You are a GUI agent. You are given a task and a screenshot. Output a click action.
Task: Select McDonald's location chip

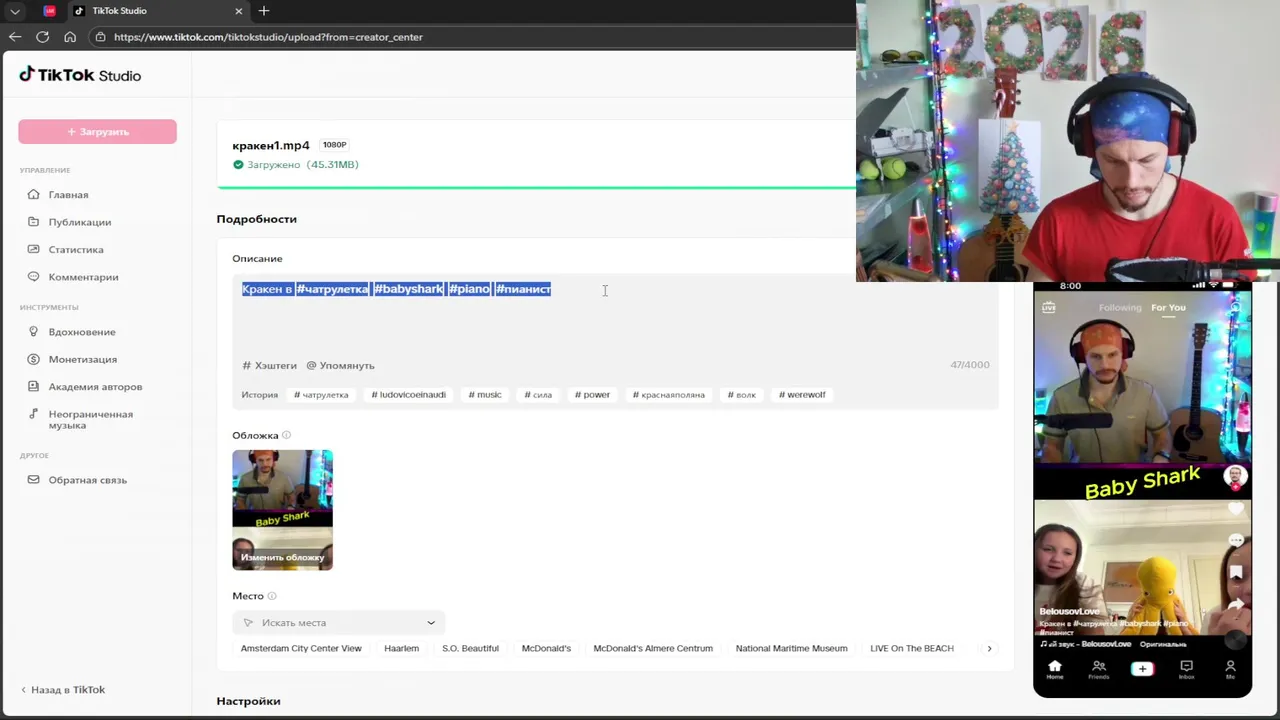546,649
